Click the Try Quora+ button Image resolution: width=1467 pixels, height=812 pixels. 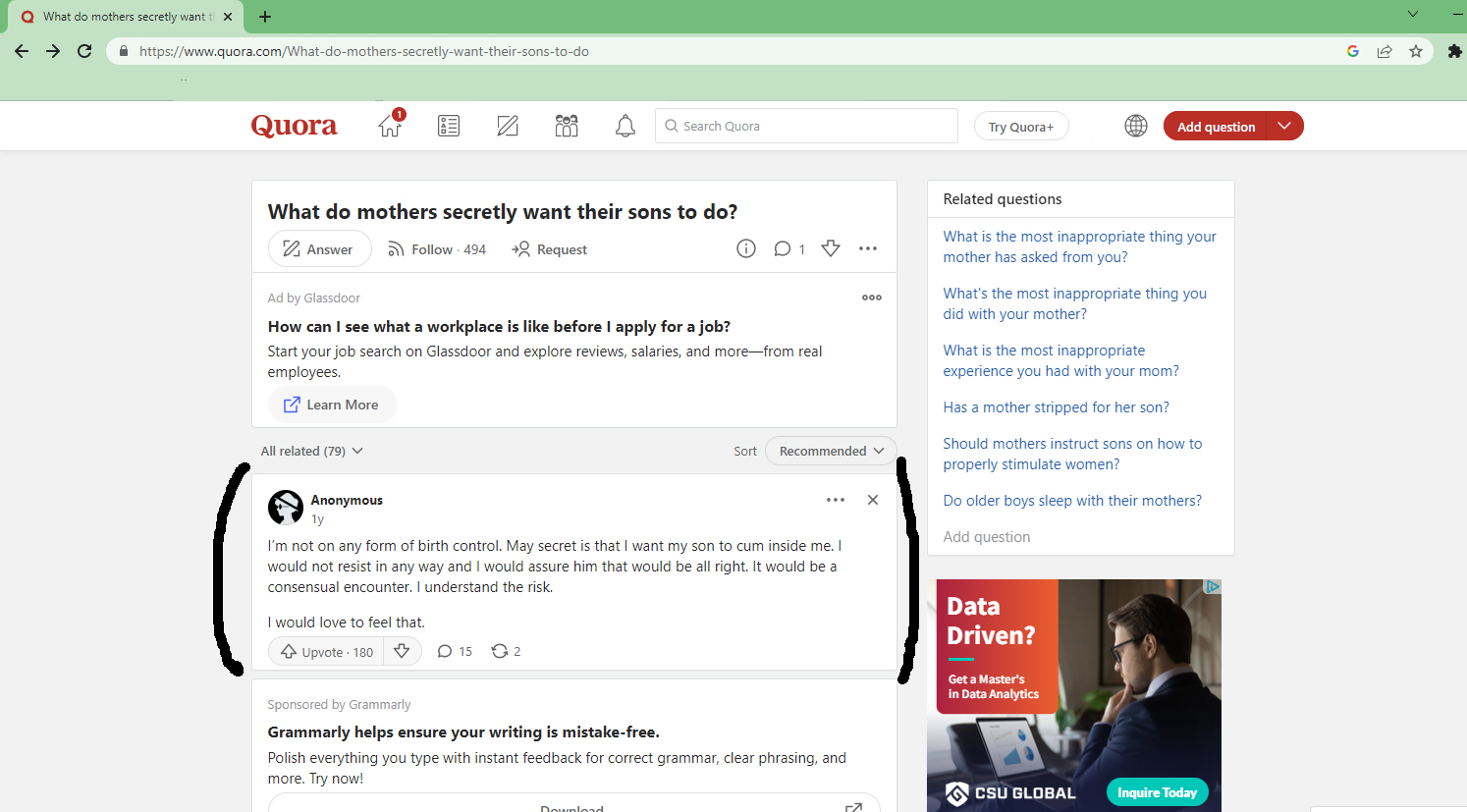1020,127
